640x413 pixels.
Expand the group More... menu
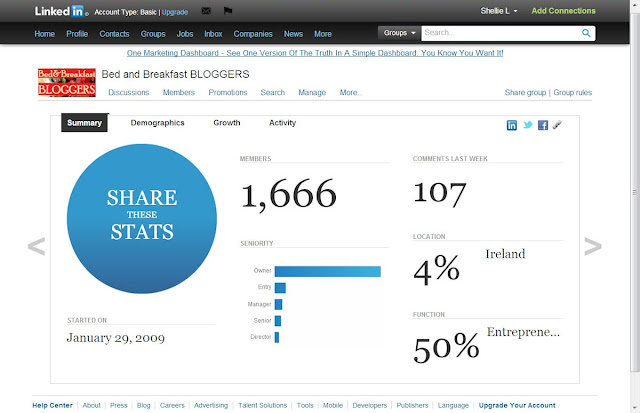pos(351,92)
